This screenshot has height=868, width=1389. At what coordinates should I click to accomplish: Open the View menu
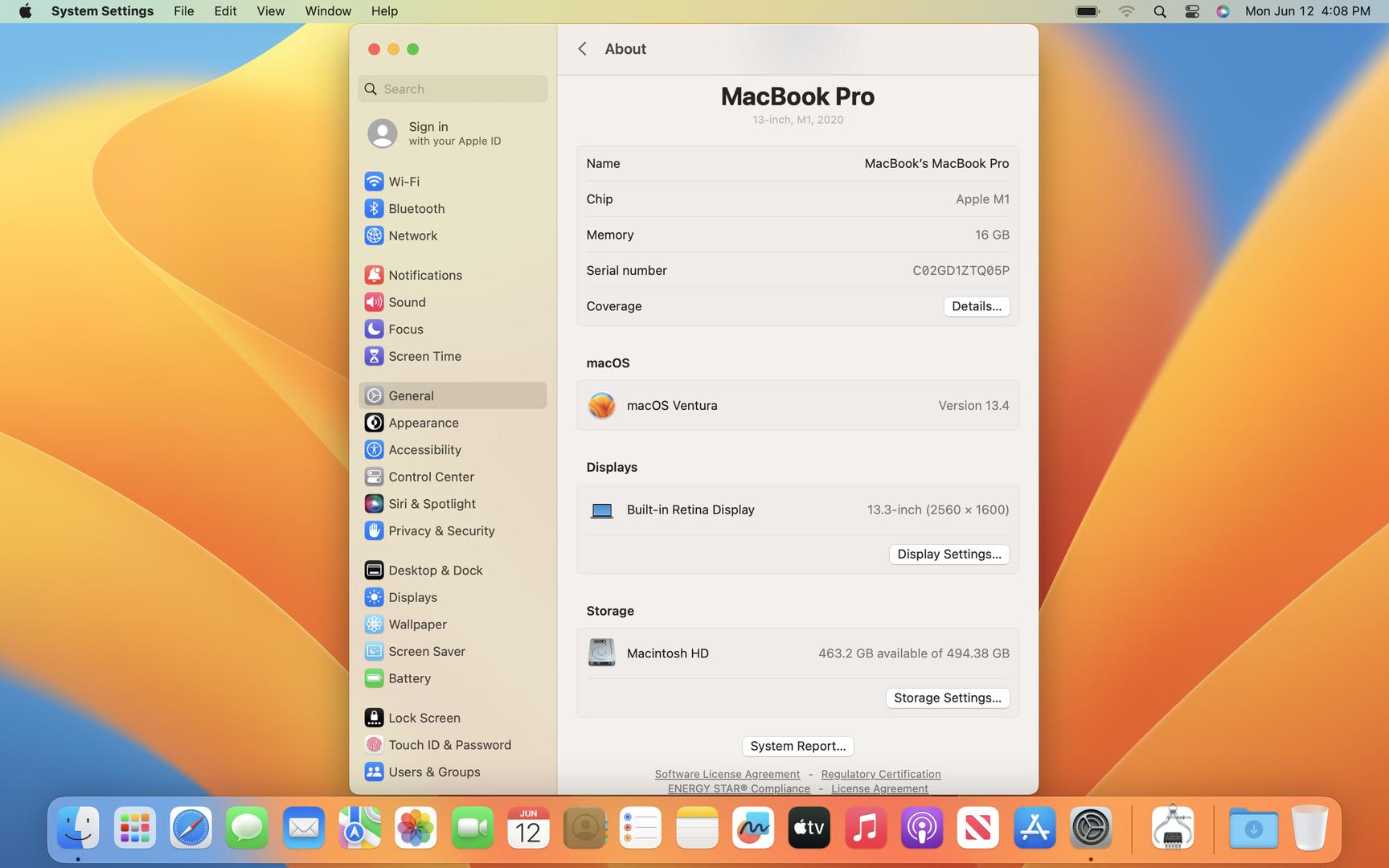270,11
